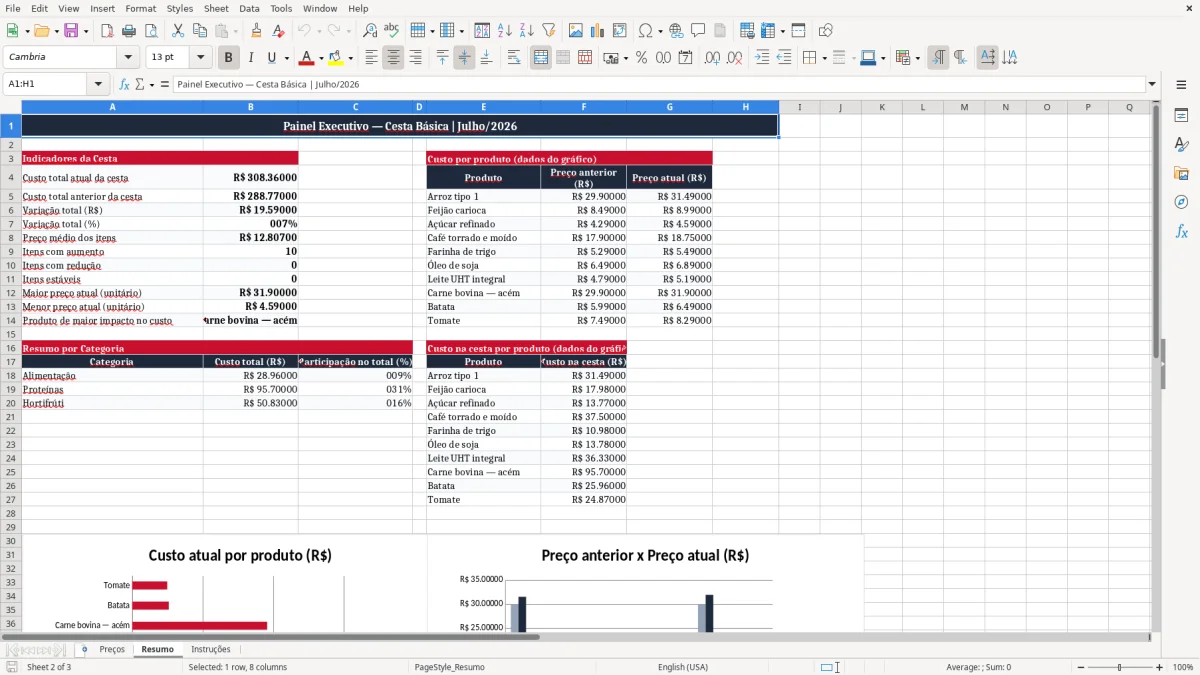Click the Sum sigma icon
The width and height of the screenshot is (1200, 675).
tap(139, 84)
